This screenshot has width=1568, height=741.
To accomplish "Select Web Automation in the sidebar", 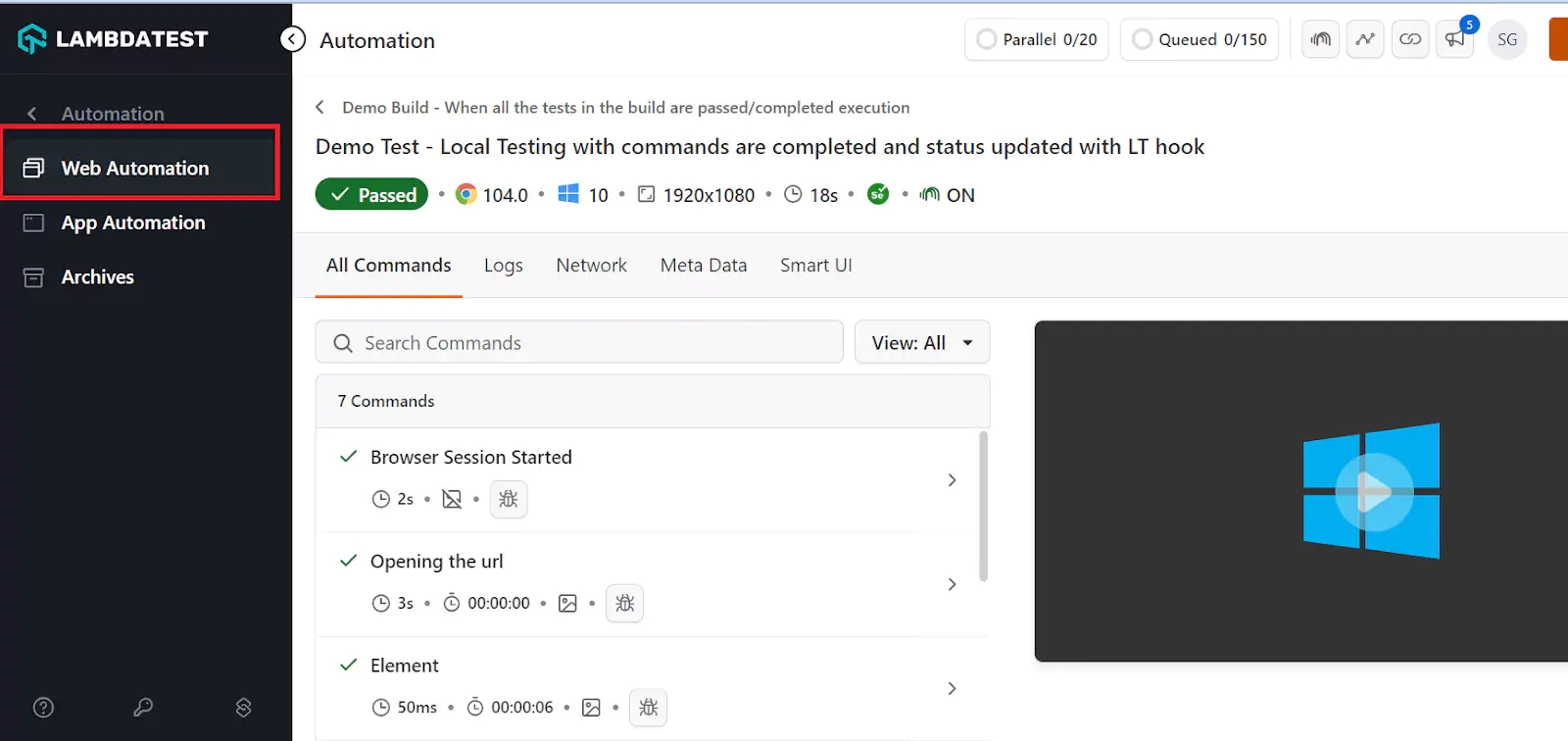I will 140,169.
